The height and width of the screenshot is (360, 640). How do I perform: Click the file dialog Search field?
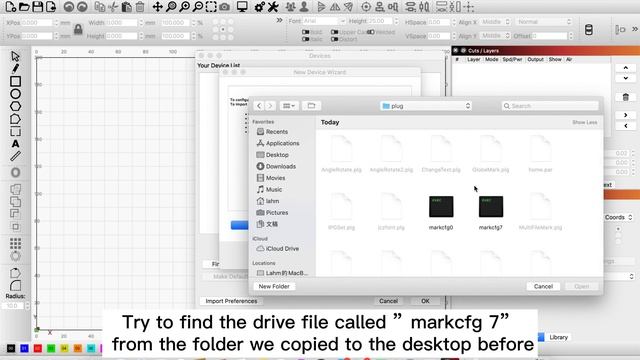(x=550, y=106)
